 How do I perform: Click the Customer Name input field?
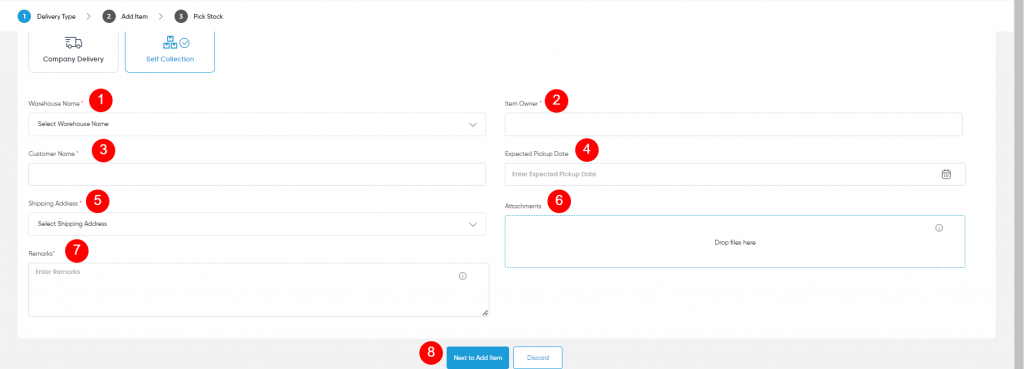(x=257, y=174)
